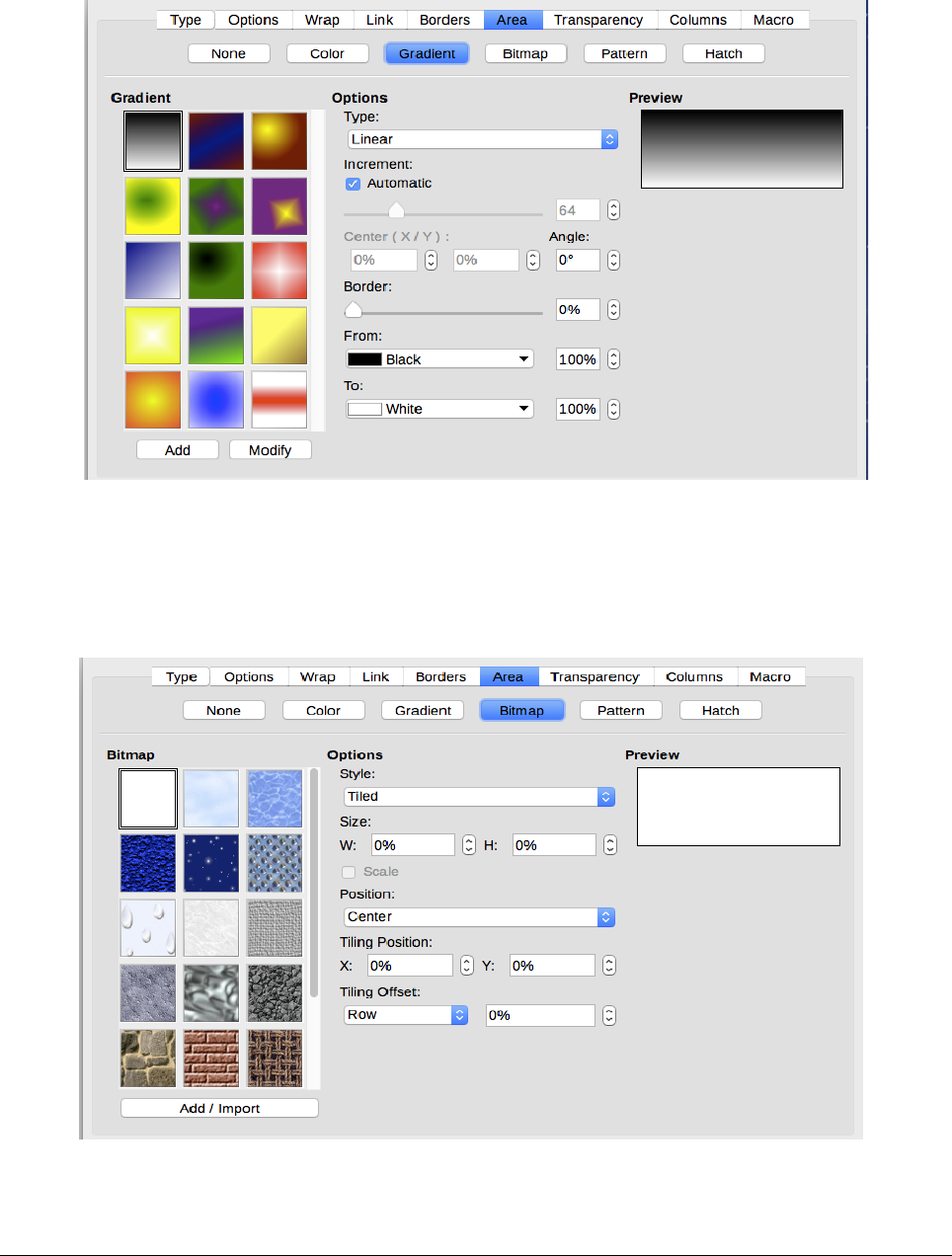Choose the purple gradient with yellow star

[279, 206]
